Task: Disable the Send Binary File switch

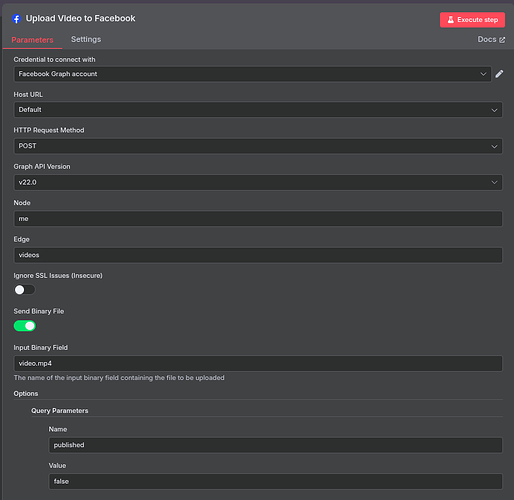Action: pyautogui.click(x=24, y=326)
